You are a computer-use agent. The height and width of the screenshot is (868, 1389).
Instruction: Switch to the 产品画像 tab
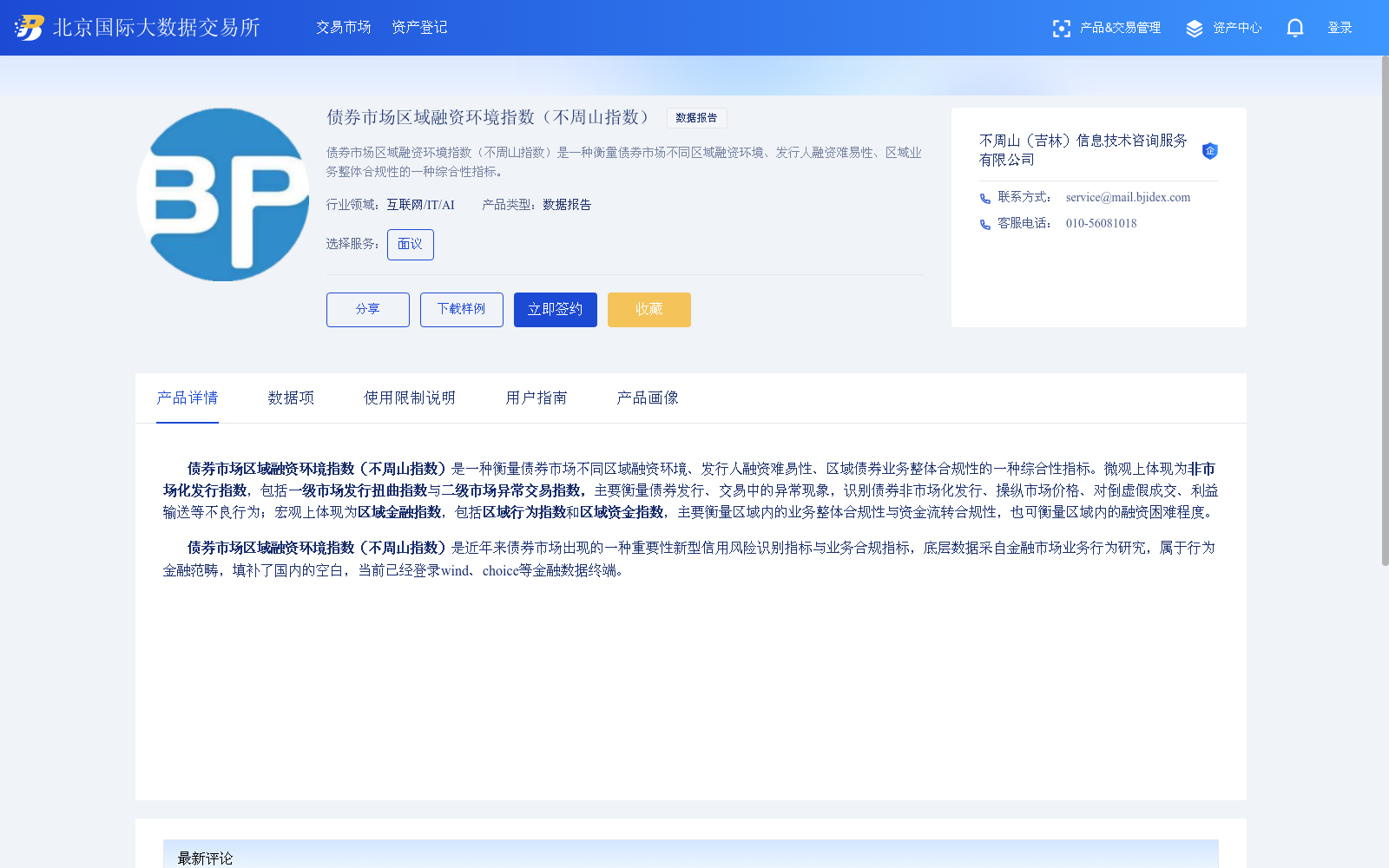click(648, 398)
